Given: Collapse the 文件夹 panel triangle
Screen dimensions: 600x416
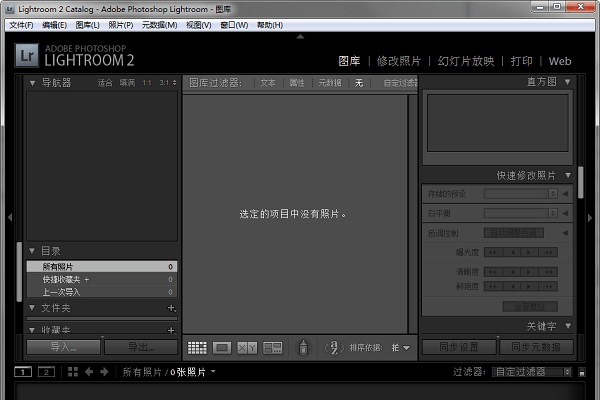Looking at the screenshot, I should (x=32, y=308).
